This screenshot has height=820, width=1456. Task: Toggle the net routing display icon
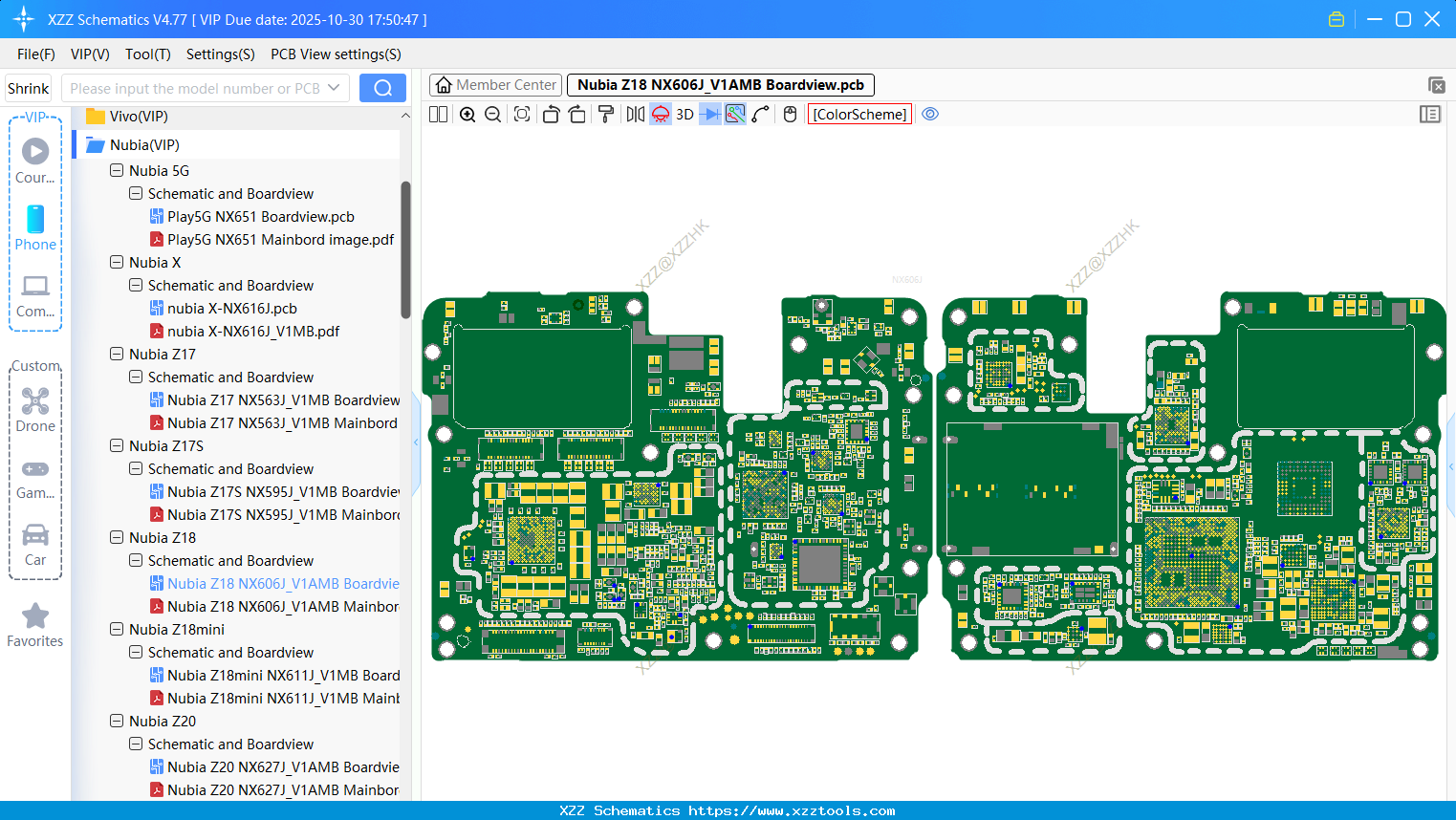pyautogui.click(x=735, y=114)
